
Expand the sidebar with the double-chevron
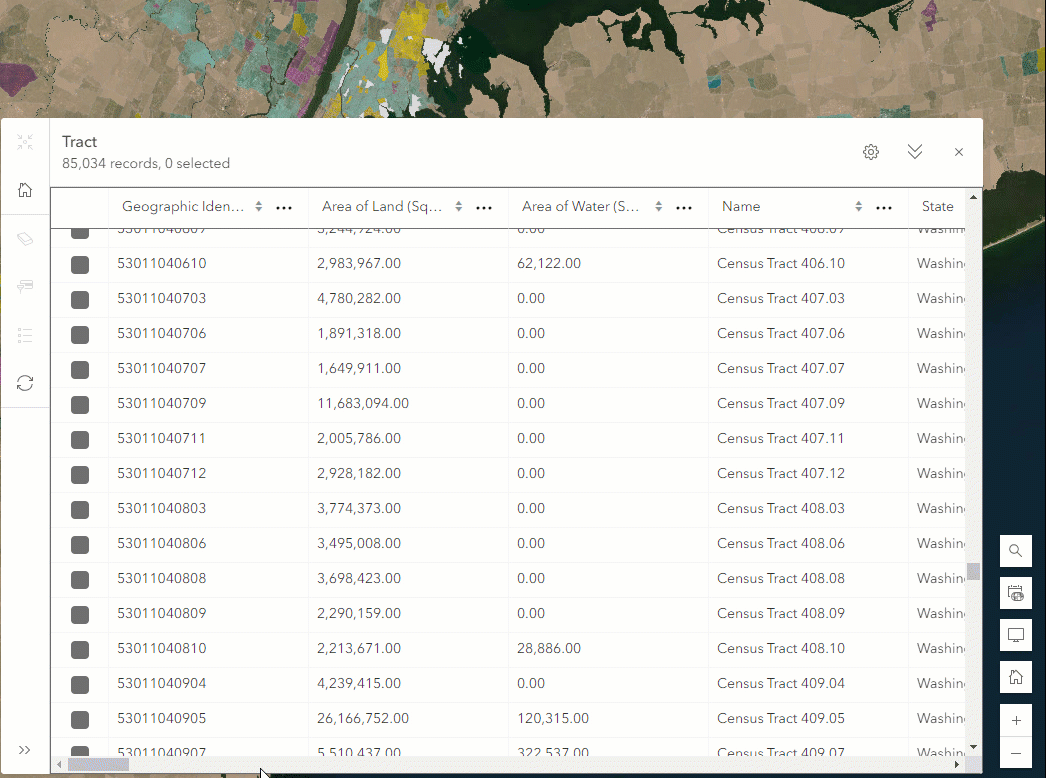[x=25, y=748]
